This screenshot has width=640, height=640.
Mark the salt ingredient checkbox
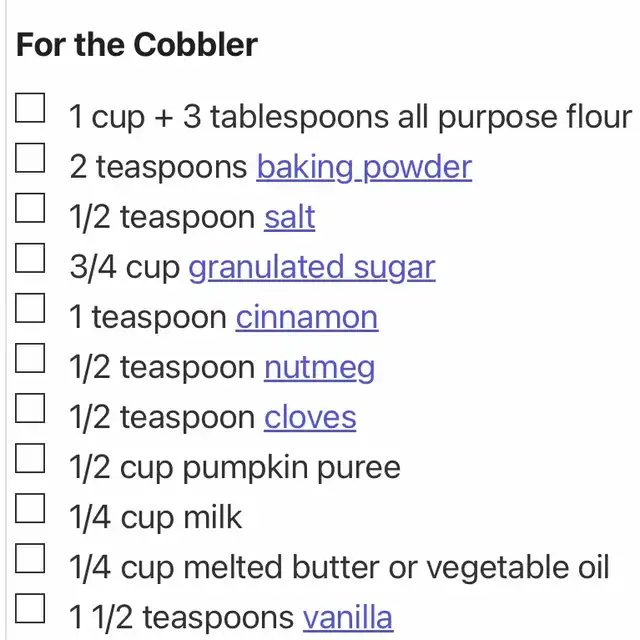[30, 208]
